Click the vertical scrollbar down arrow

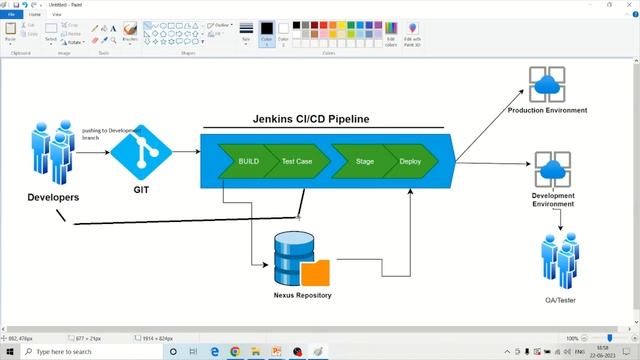pos(636,322)
